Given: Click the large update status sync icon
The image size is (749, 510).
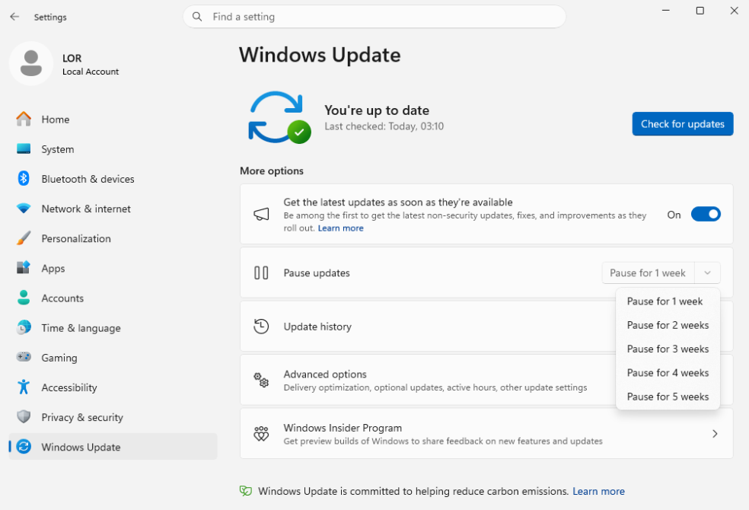Looking at the screenshot, I should tap(279, 117).
